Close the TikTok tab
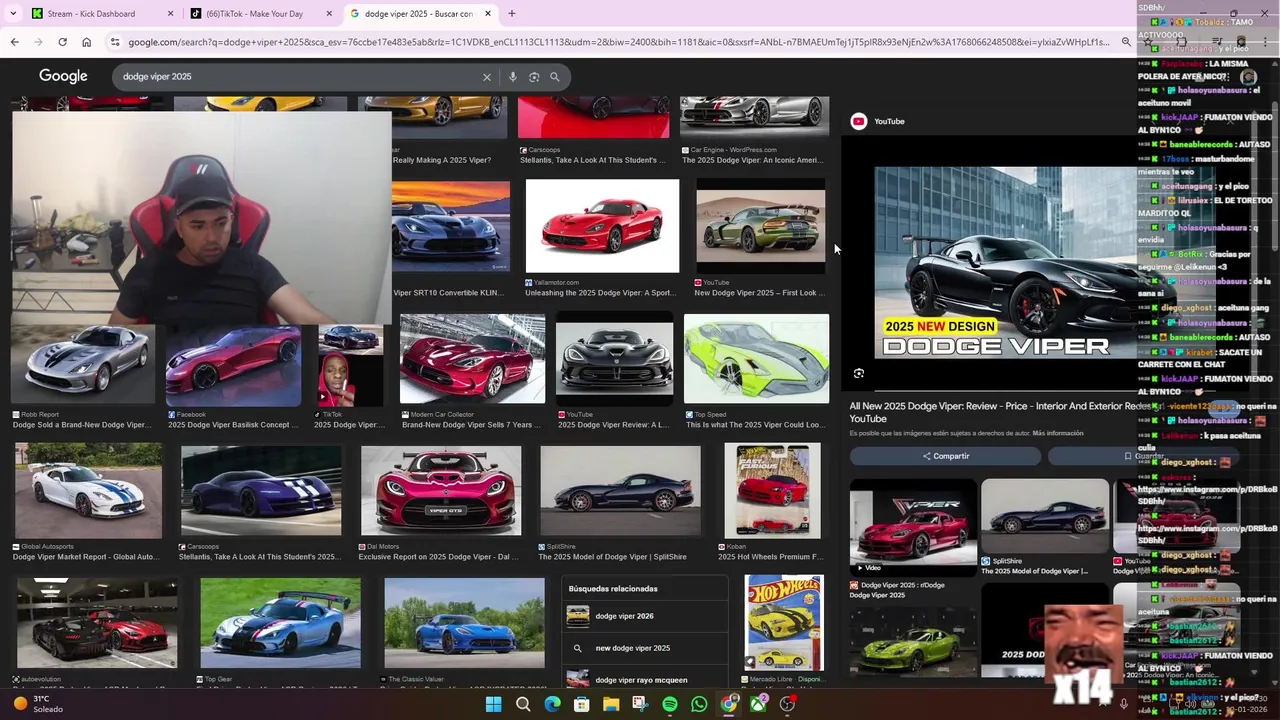 (329, 14)
